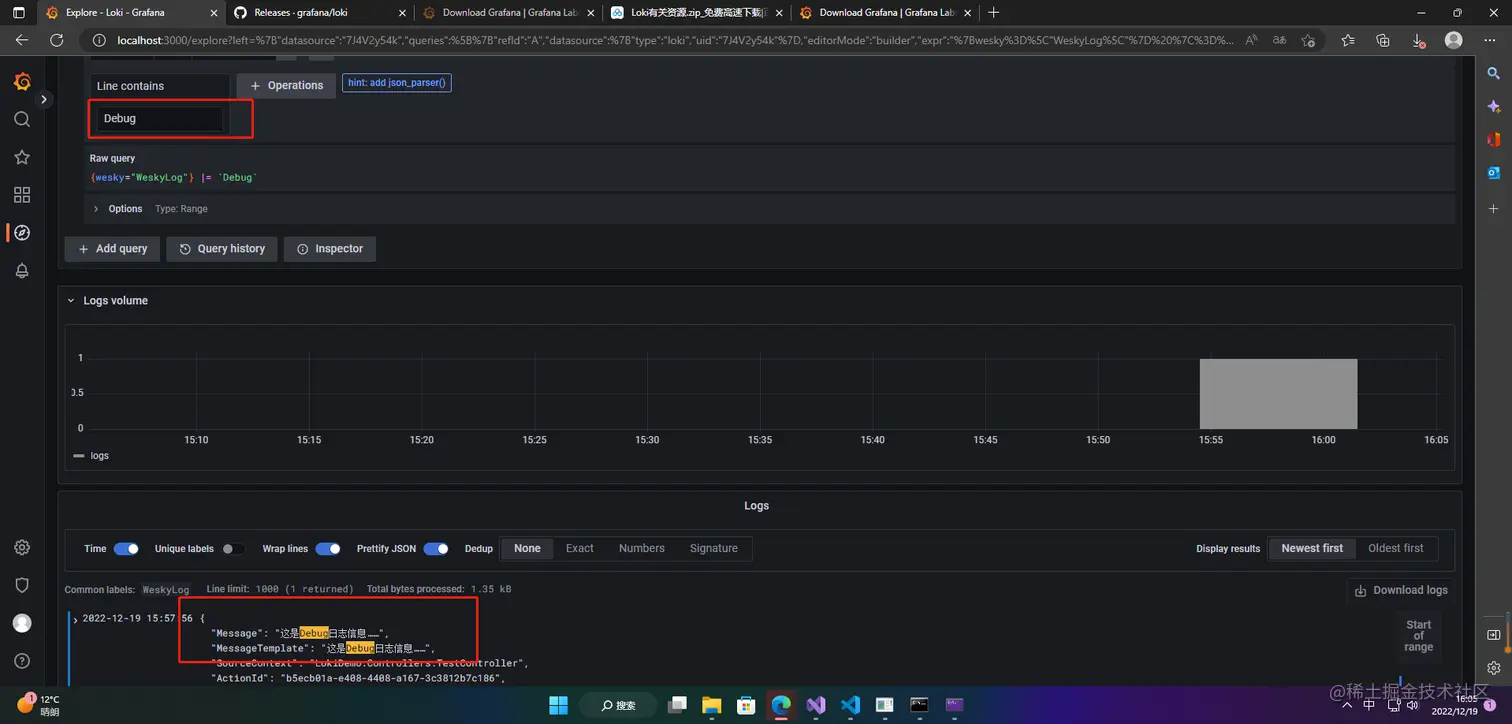Enable the Unique labels switch
The width and height of the screenshot is (1512, 724).
coord(233,549)
